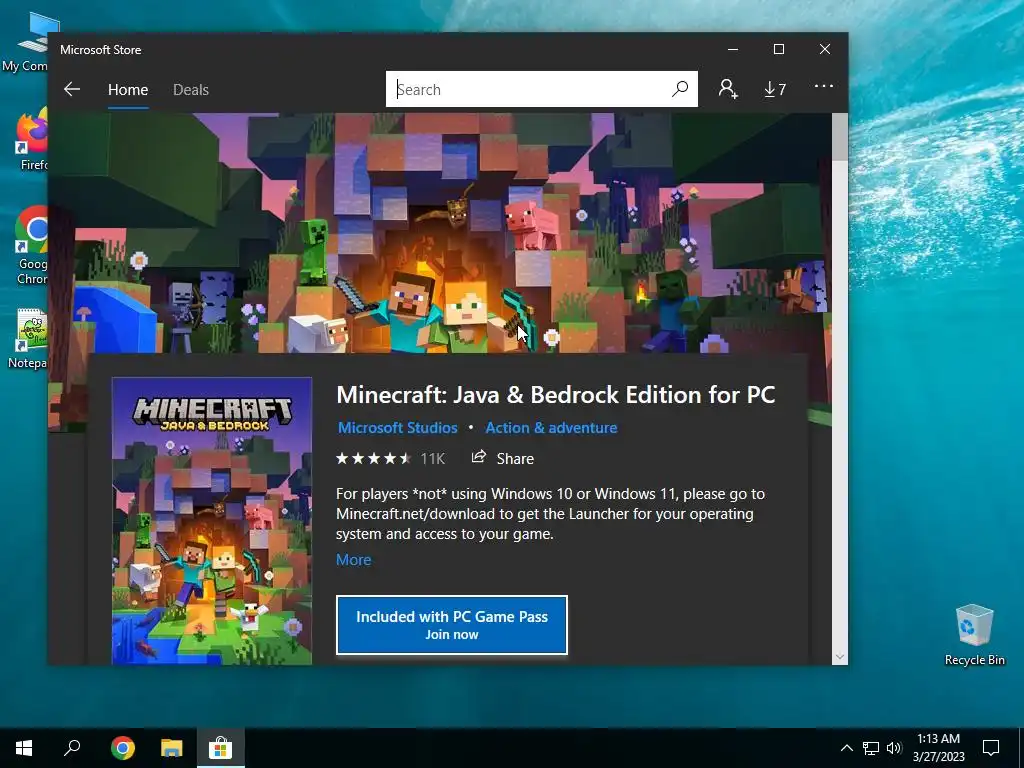
Task: Open the volume speaker tray icon
Action: pos(894,748)
